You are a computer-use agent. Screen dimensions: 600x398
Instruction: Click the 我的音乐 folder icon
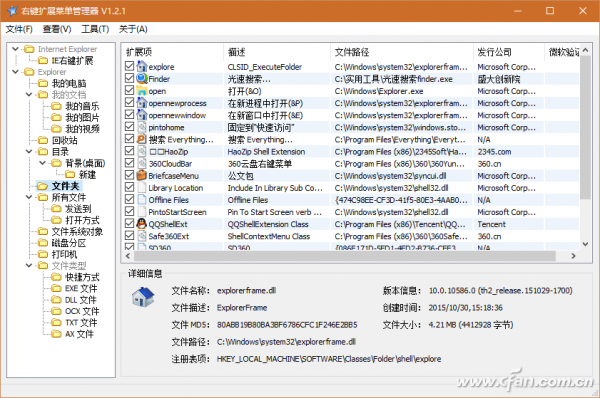tap(57, 106)
